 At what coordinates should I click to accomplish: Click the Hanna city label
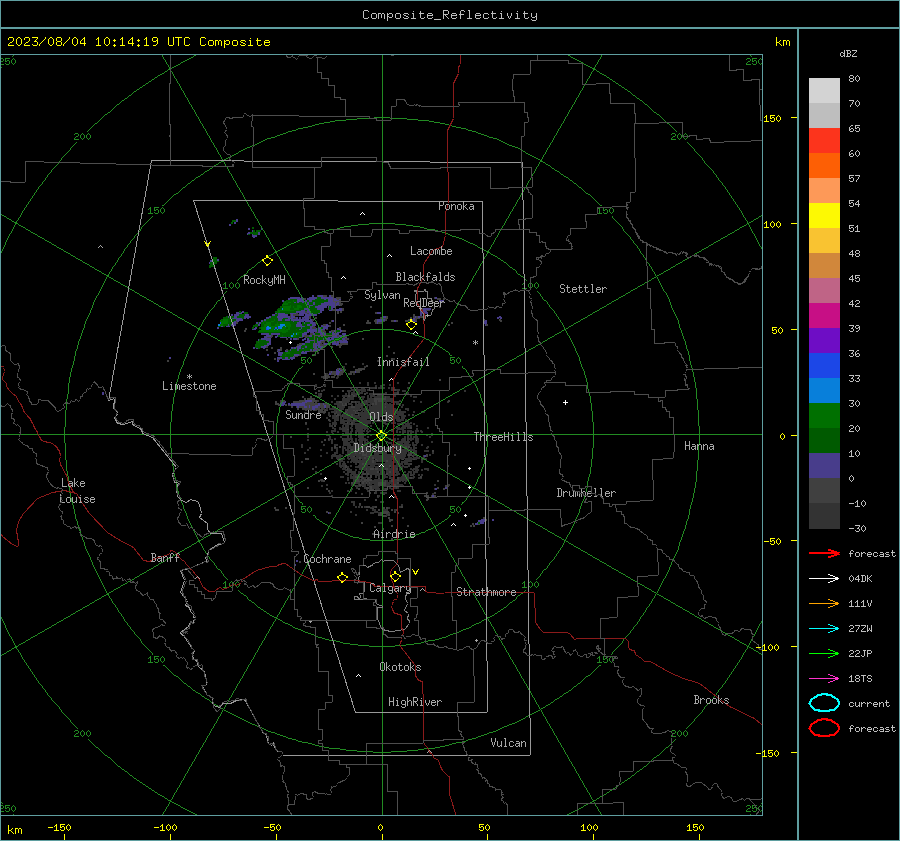[x=699, y=446]
